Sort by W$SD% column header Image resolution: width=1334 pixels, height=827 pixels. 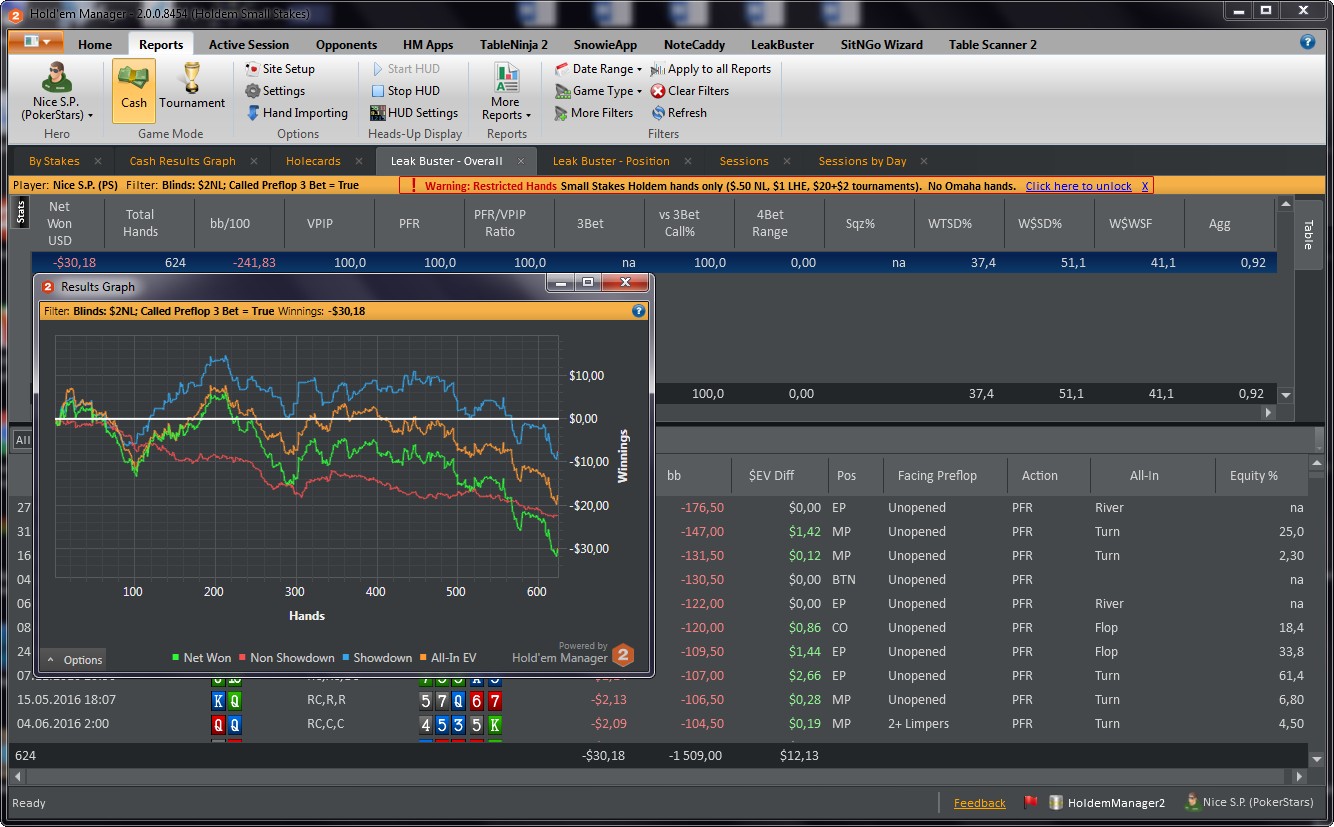[1041, 223]
